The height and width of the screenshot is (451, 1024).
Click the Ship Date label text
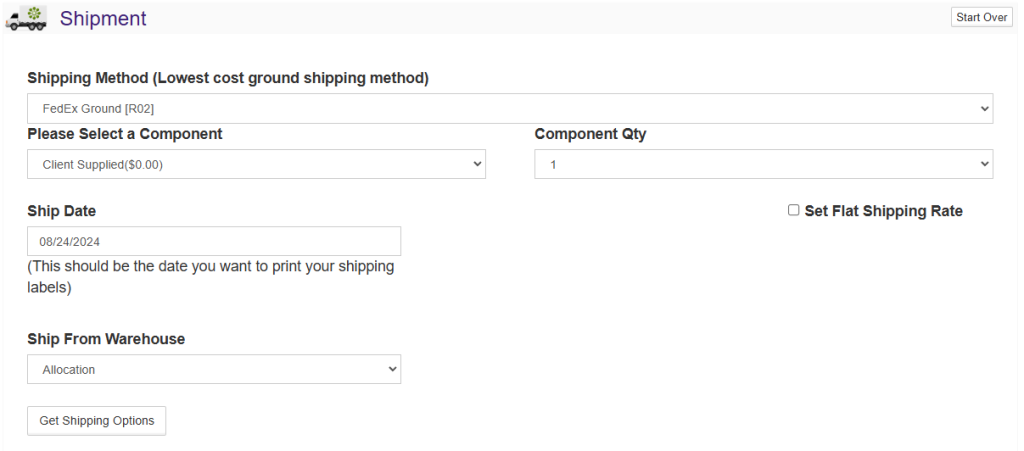point(62,211)
